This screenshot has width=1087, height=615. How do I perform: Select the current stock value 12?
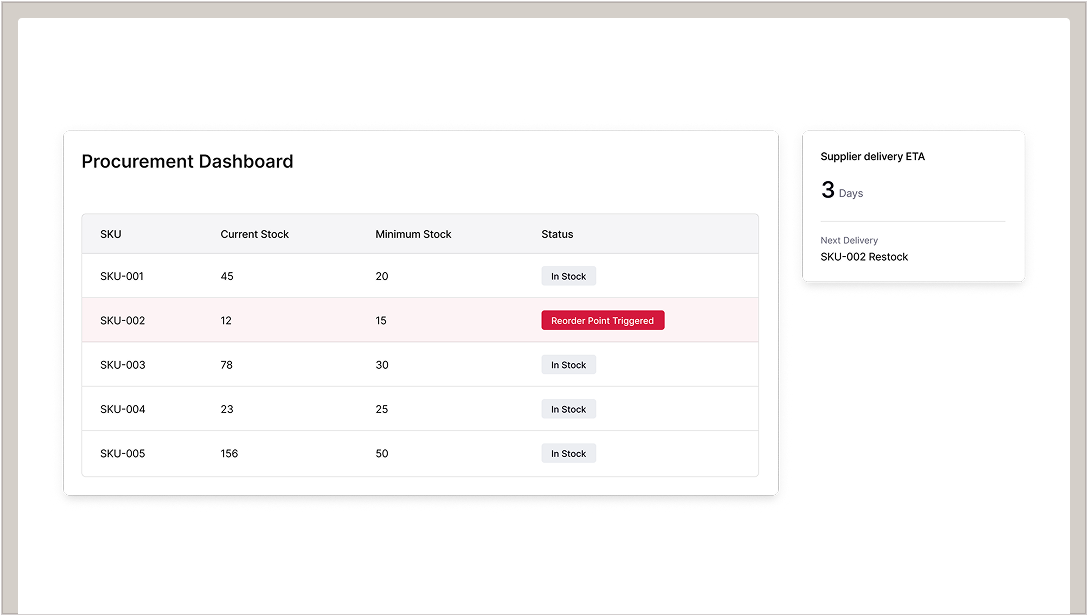226,321
